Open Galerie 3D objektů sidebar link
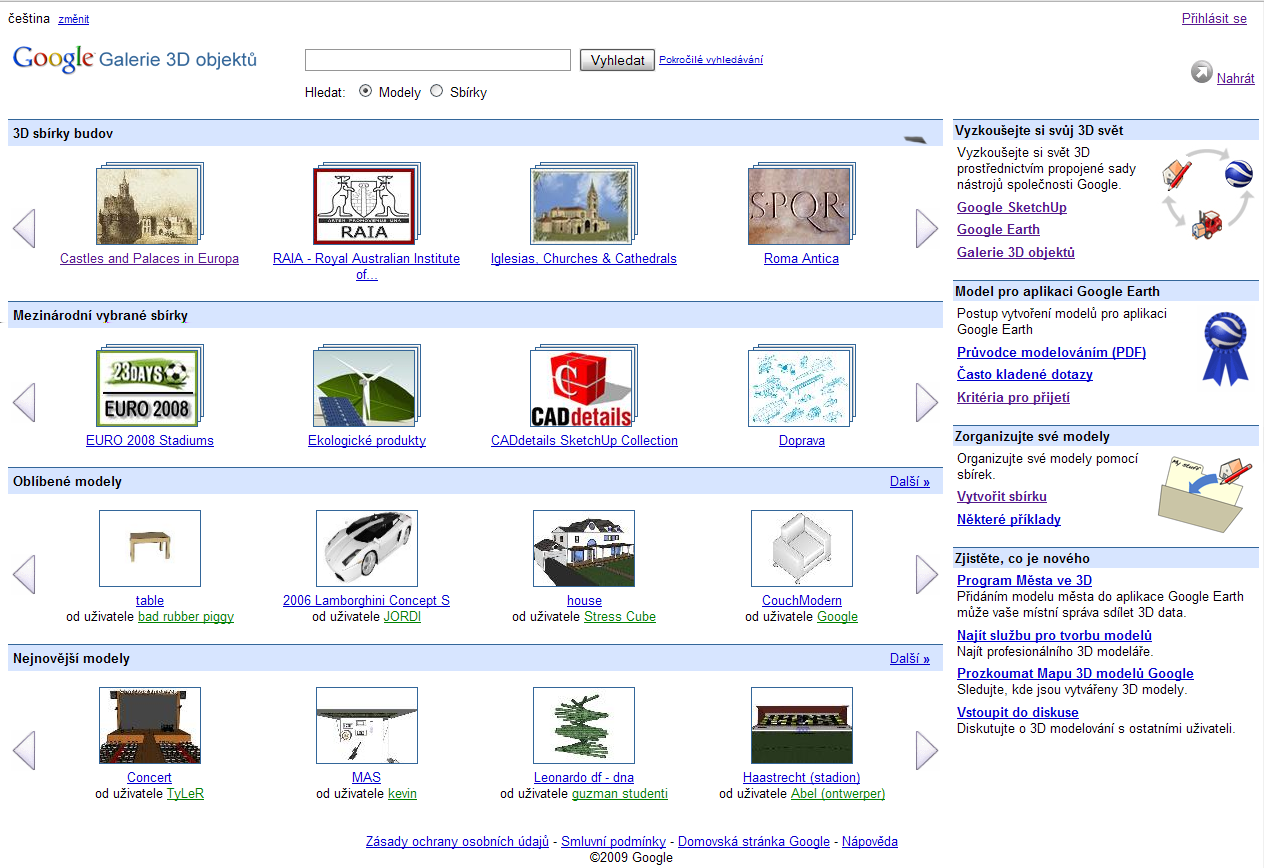Image resolution: width=1264 pixels, height=868 pixels. [x=1016, y=252]
